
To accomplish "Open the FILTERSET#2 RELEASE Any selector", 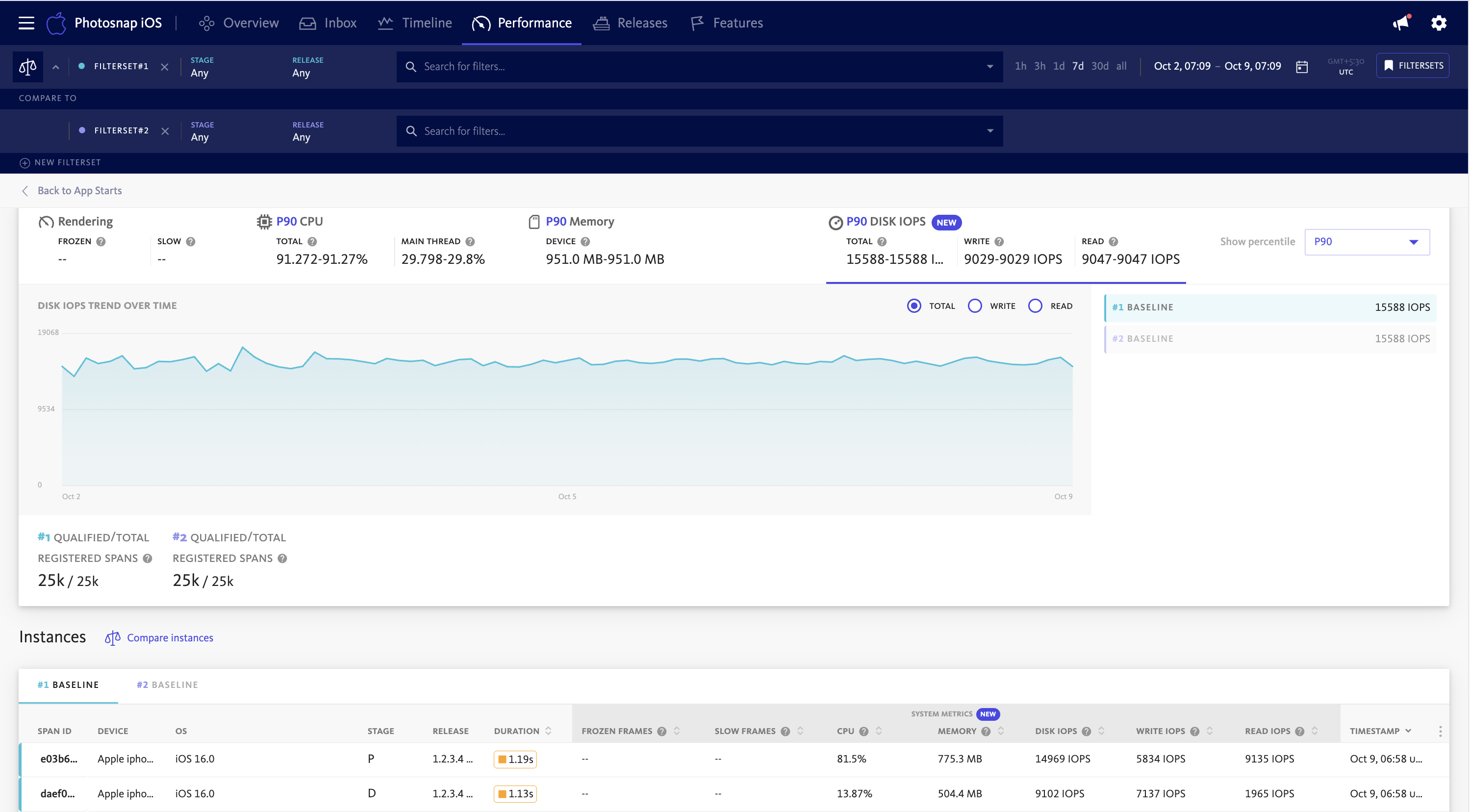I will 307,131.
